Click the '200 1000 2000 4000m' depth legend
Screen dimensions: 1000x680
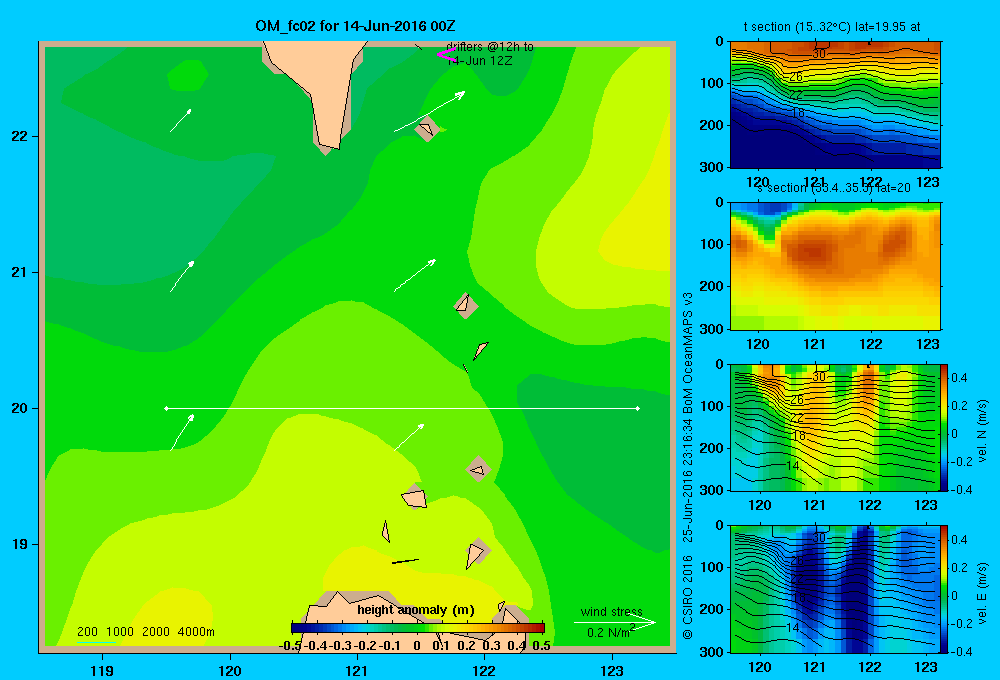coord(145,632)
